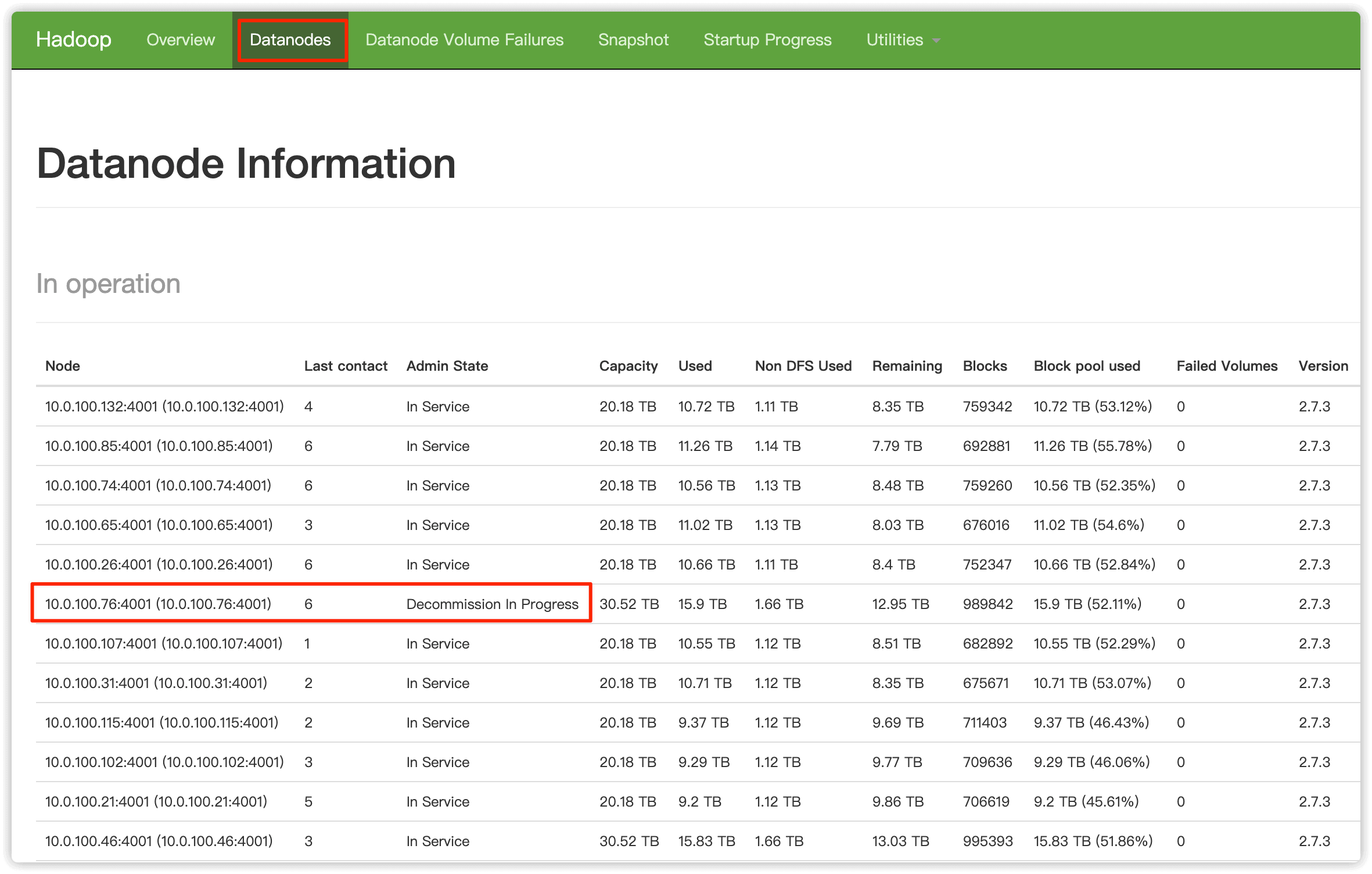The width and height of the screenshot is (1372, 874).
Task: Open Datanode Volume Failures page
Action: pyautogui.click(x=464, y=40)
